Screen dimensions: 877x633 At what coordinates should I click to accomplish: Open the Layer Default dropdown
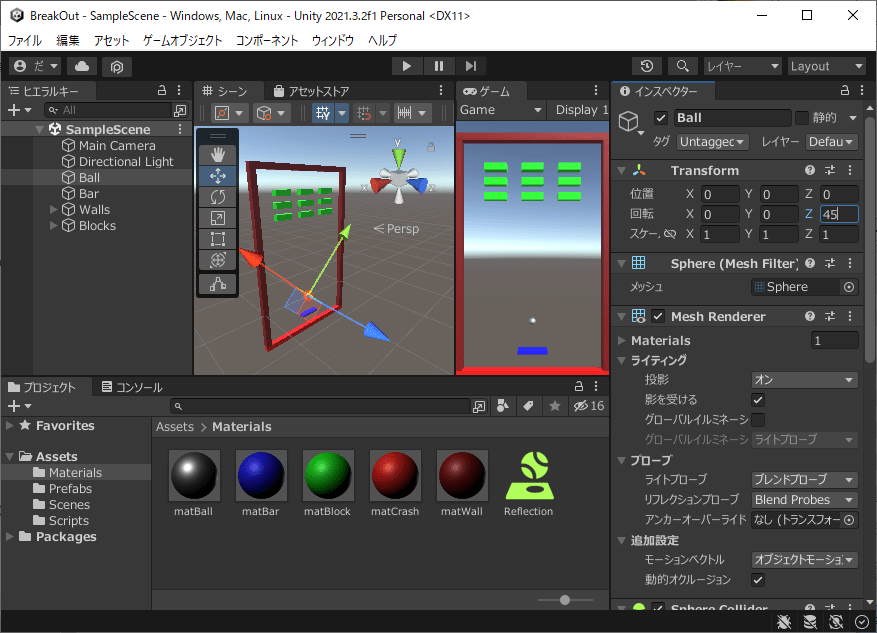pyautogui.click(x=831, y=142)
